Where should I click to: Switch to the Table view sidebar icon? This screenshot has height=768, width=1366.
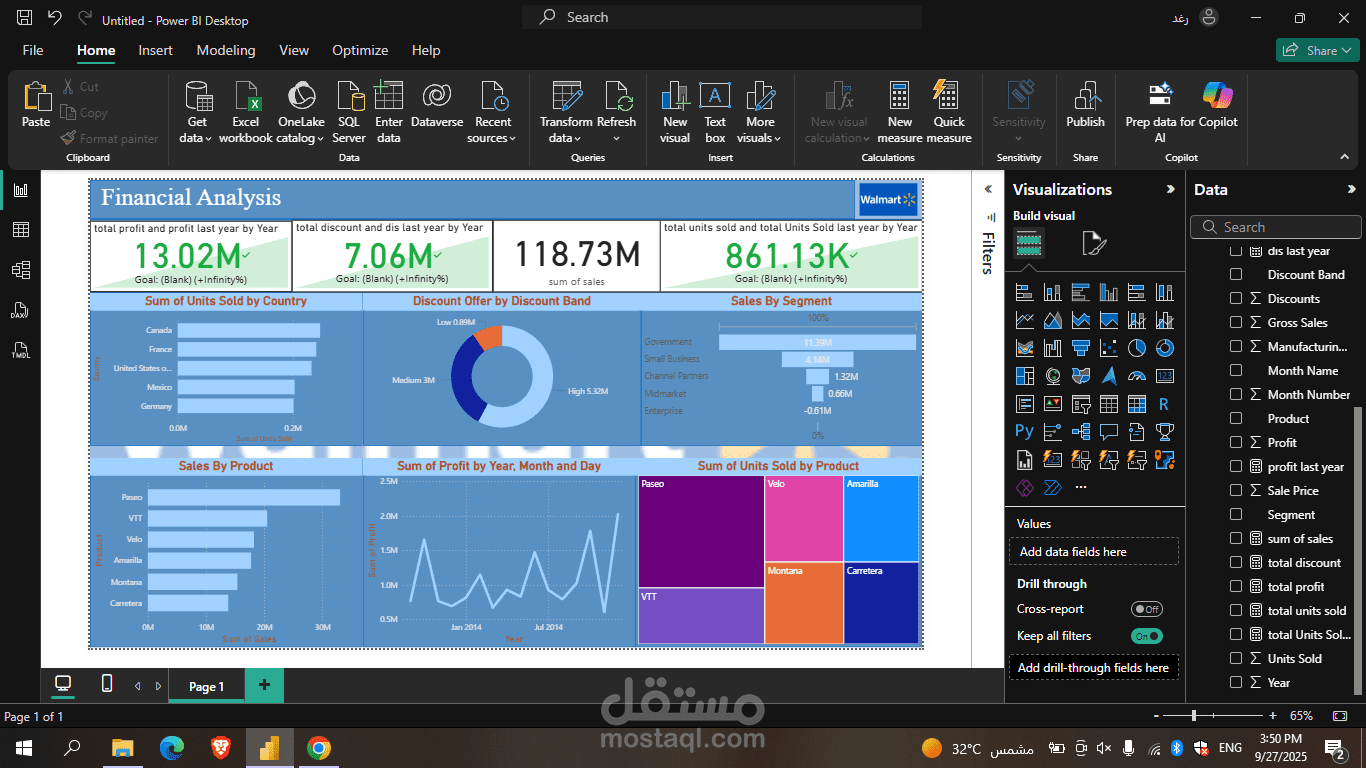pos(22,229)
